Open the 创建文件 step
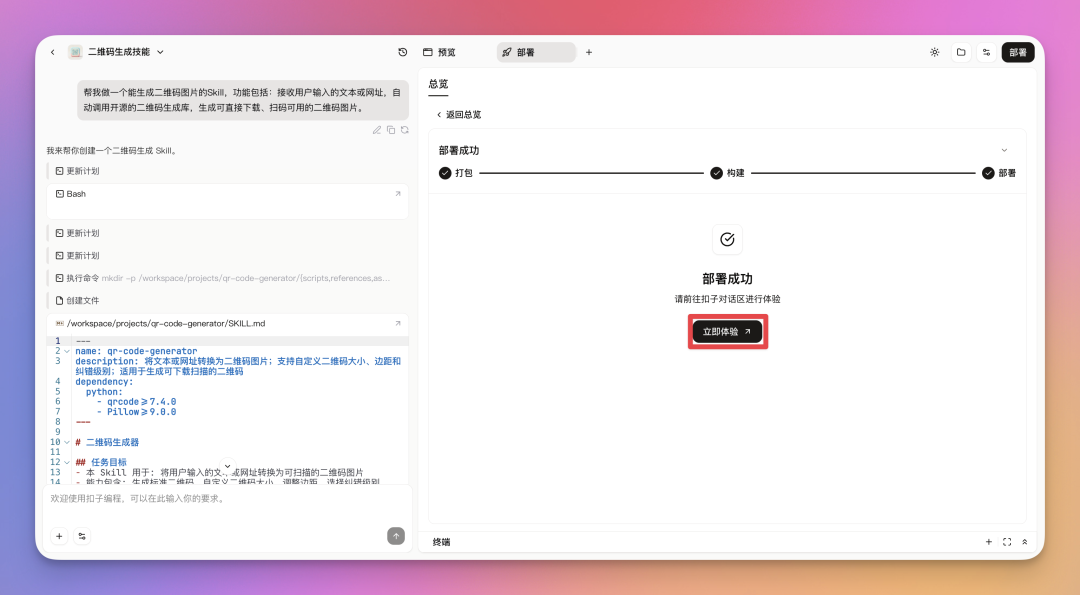Viewport: 1080px width, 595px height. click(77, 301)
